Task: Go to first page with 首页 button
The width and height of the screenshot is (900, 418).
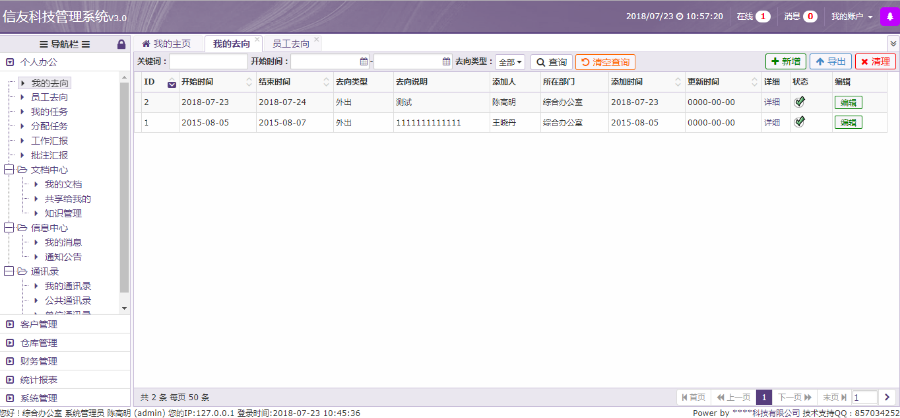Action: [693, 397]
